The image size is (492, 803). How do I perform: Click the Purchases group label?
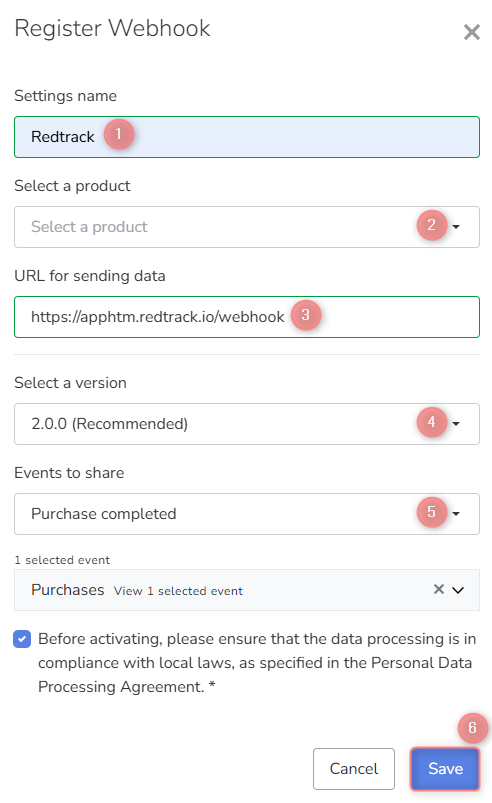click(x=68, y=590)
